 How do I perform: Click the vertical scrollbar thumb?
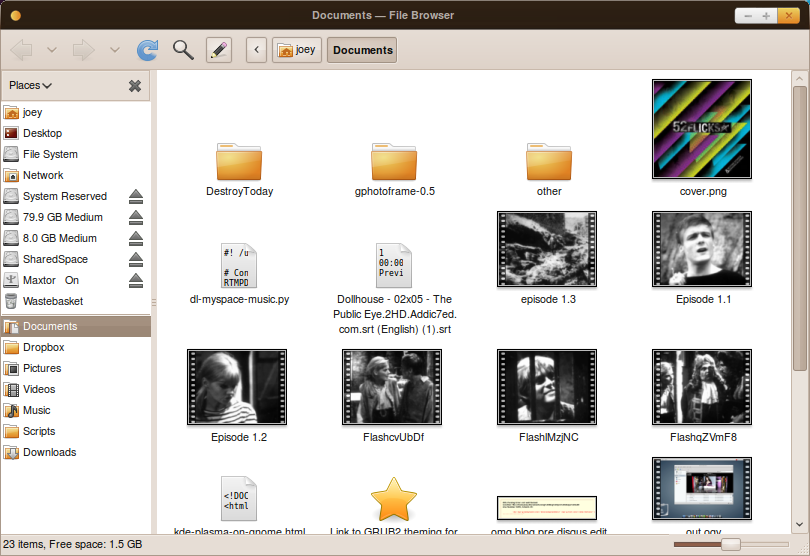799,228
